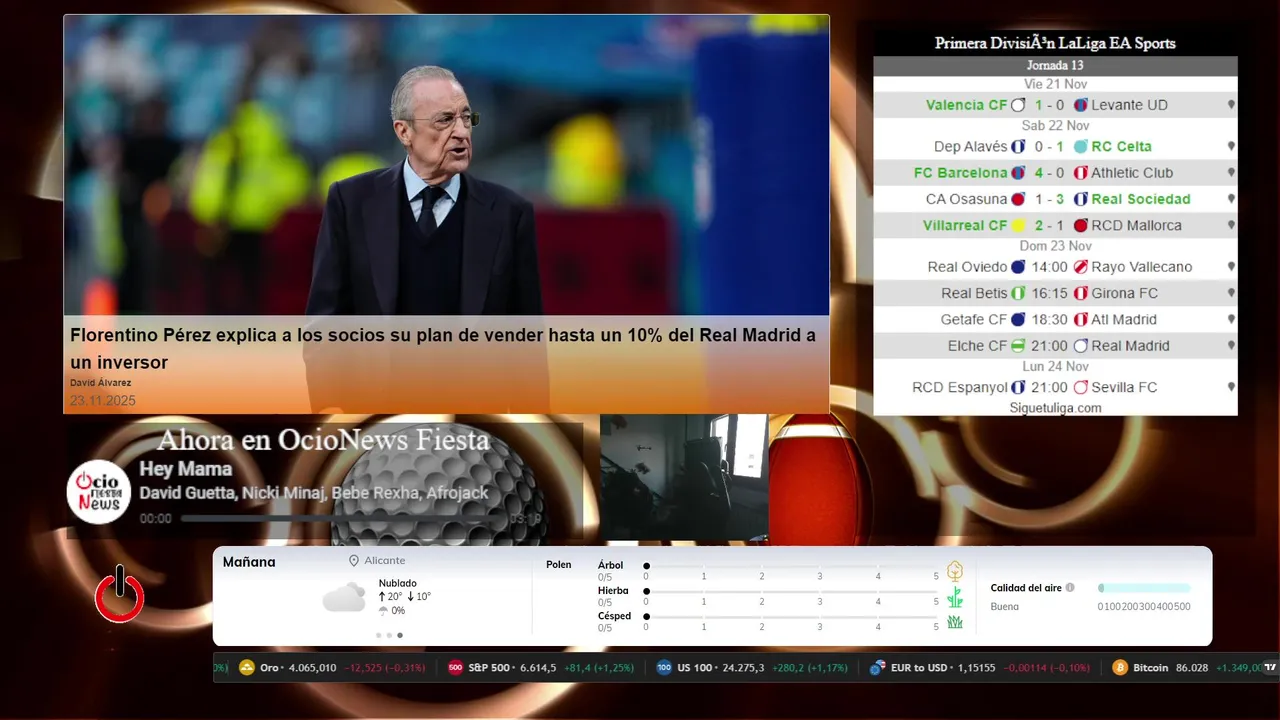
Task: Click the location pin beside Alicante
Action: 354,561
